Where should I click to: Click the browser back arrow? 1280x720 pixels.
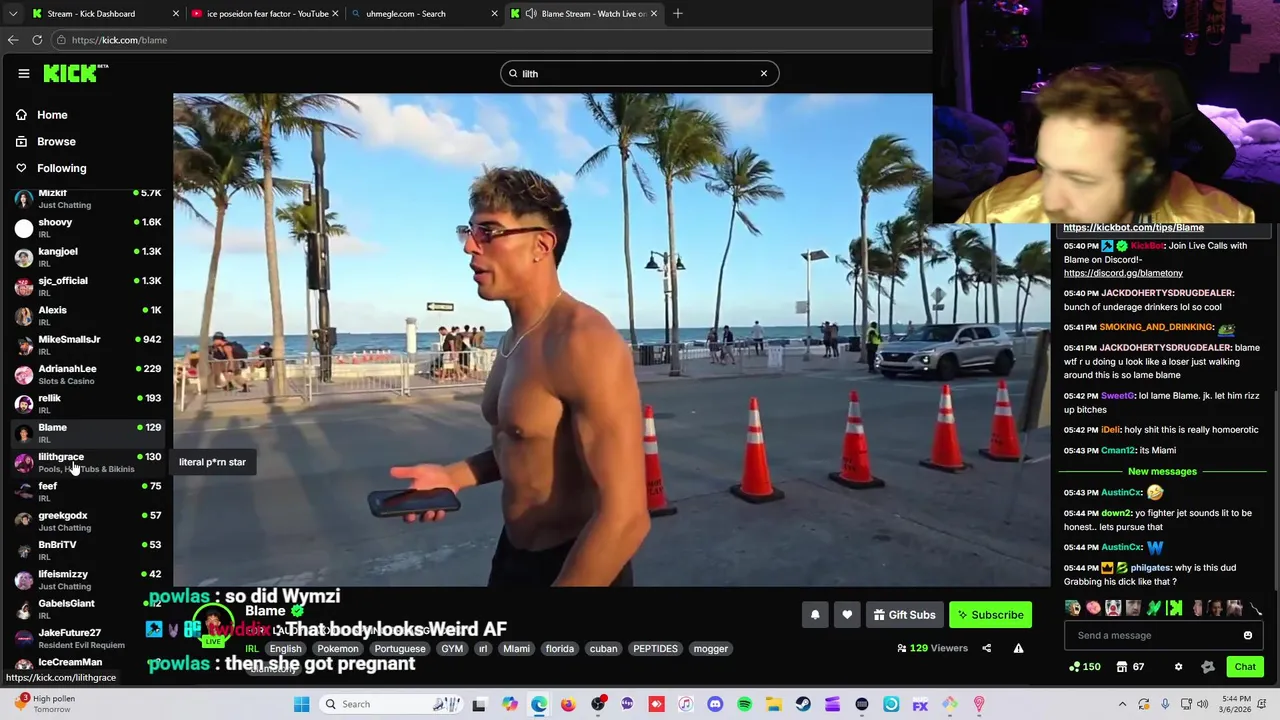(13, 40)
